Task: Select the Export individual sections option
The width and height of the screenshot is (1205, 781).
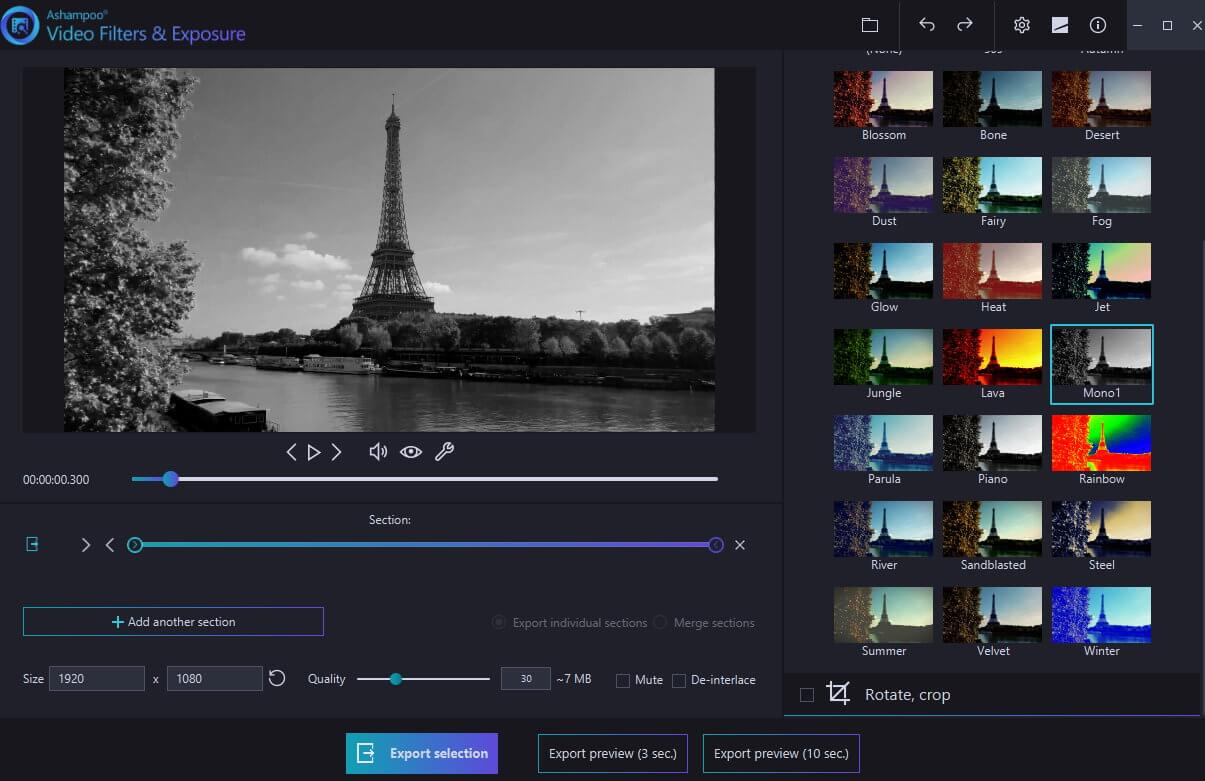Action: (498, 622)
